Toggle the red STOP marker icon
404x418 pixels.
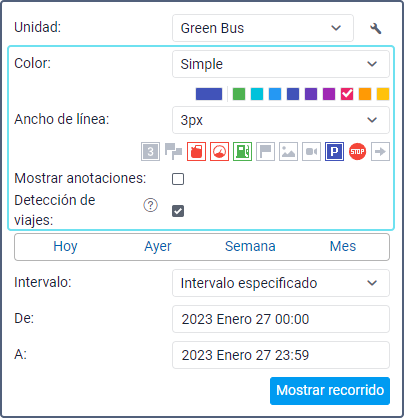point(357,152)
